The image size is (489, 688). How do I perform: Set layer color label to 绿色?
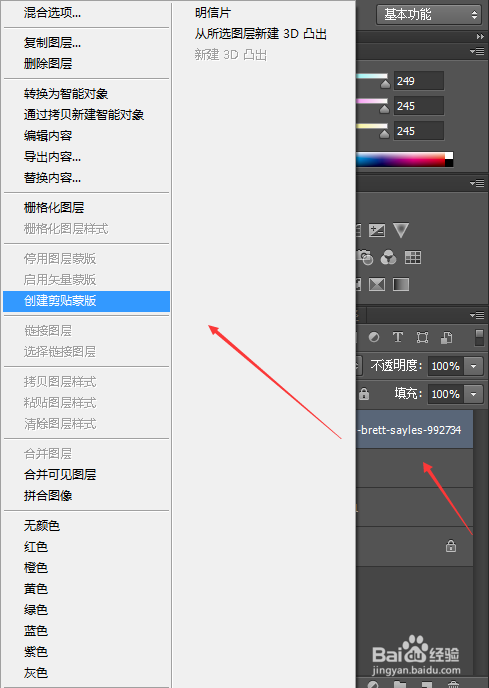[36, 609]
